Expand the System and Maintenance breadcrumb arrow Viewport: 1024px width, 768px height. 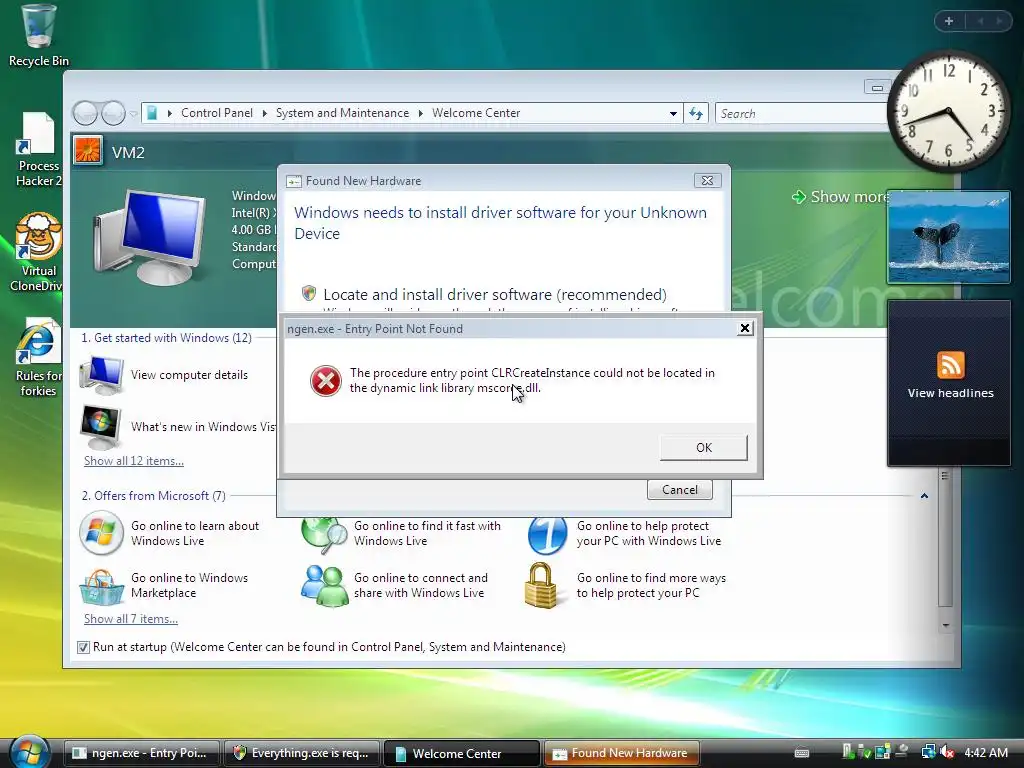[421, 113]
